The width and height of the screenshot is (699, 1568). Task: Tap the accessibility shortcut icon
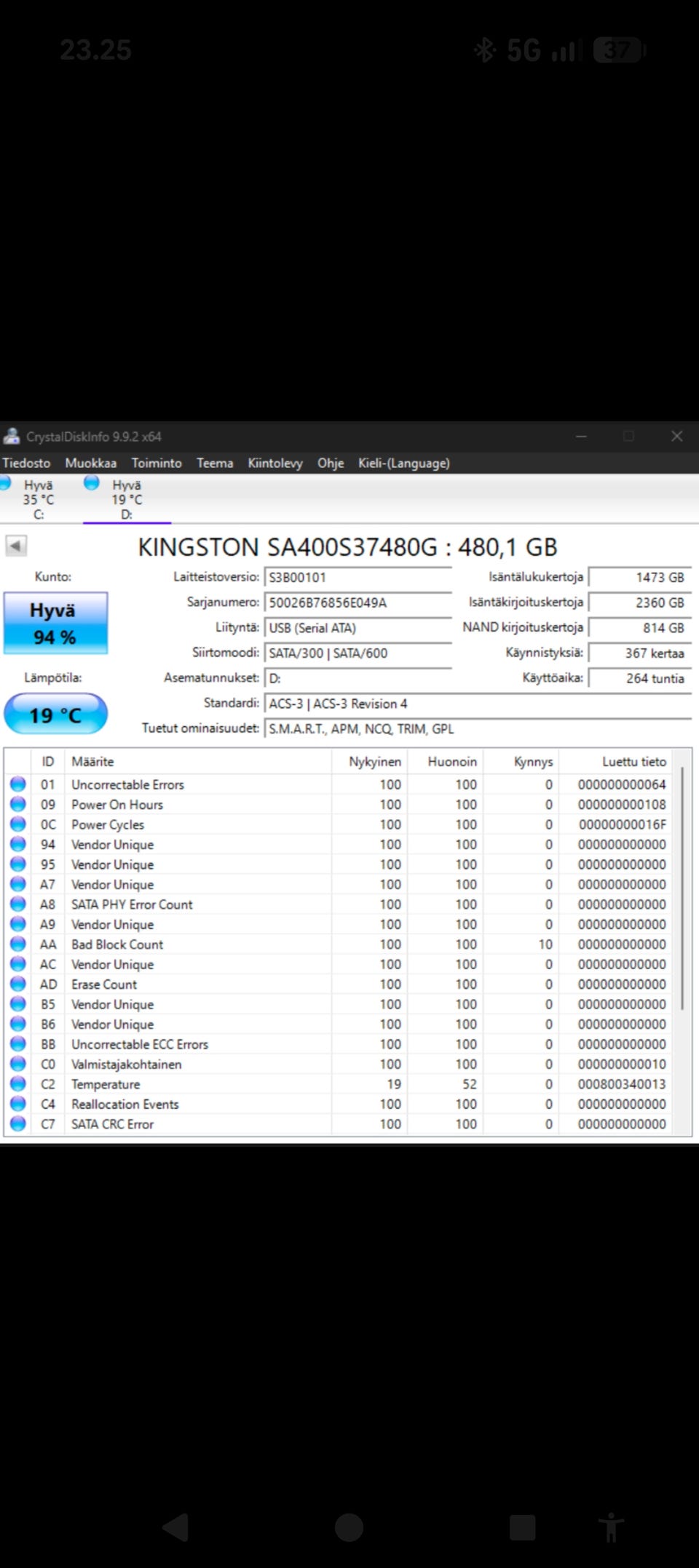coord(612,1527)
